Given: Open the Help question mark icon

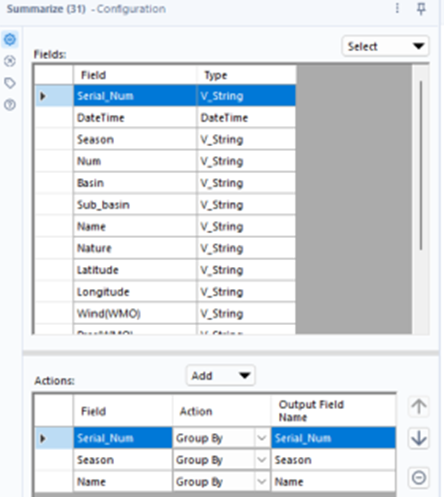Looking at the screenshot, I should [10, 105].
